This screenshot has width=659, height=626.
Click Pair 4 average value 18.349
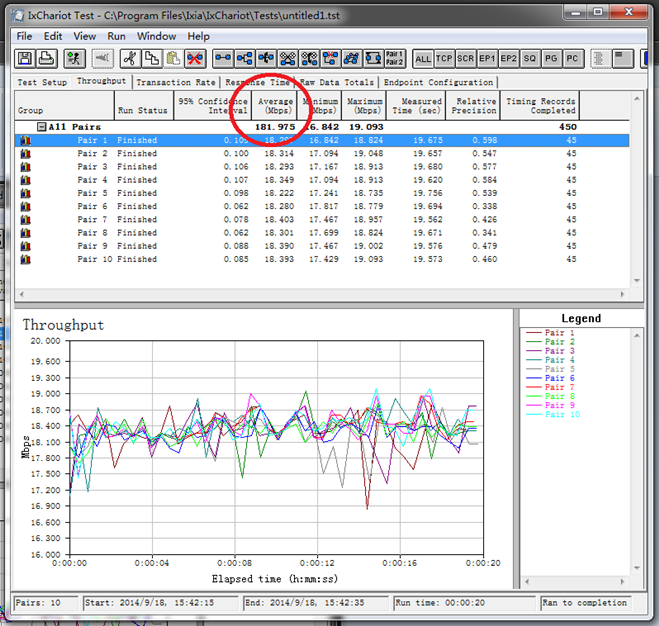(279, 180)
